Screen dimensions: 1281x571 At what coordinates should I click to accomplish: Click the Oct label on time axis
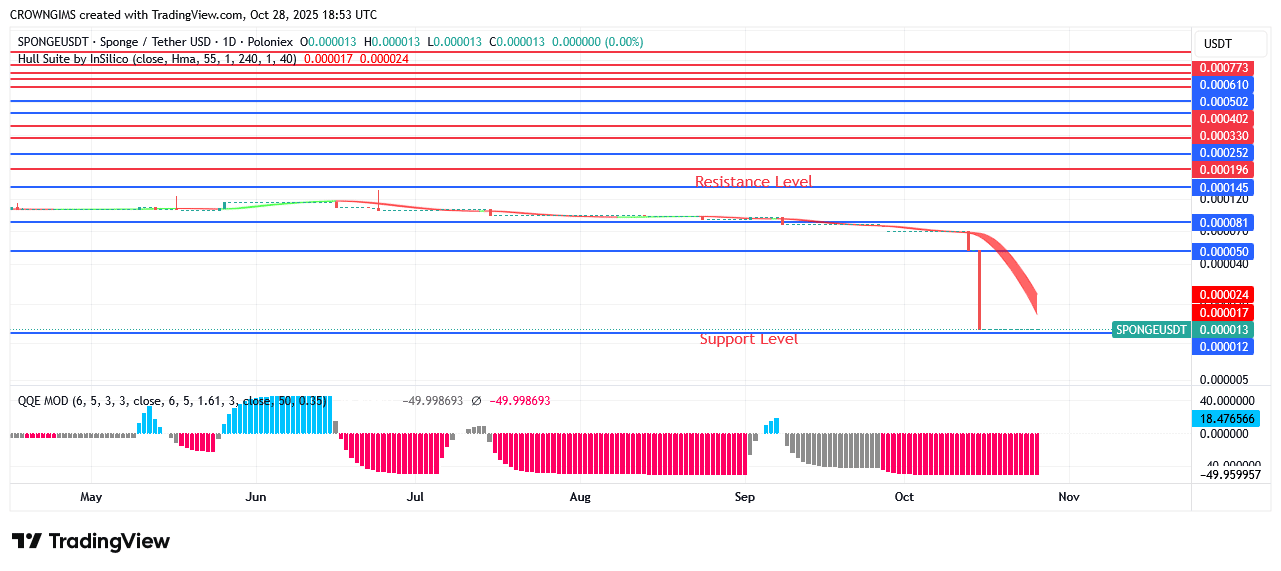(904, 497)
